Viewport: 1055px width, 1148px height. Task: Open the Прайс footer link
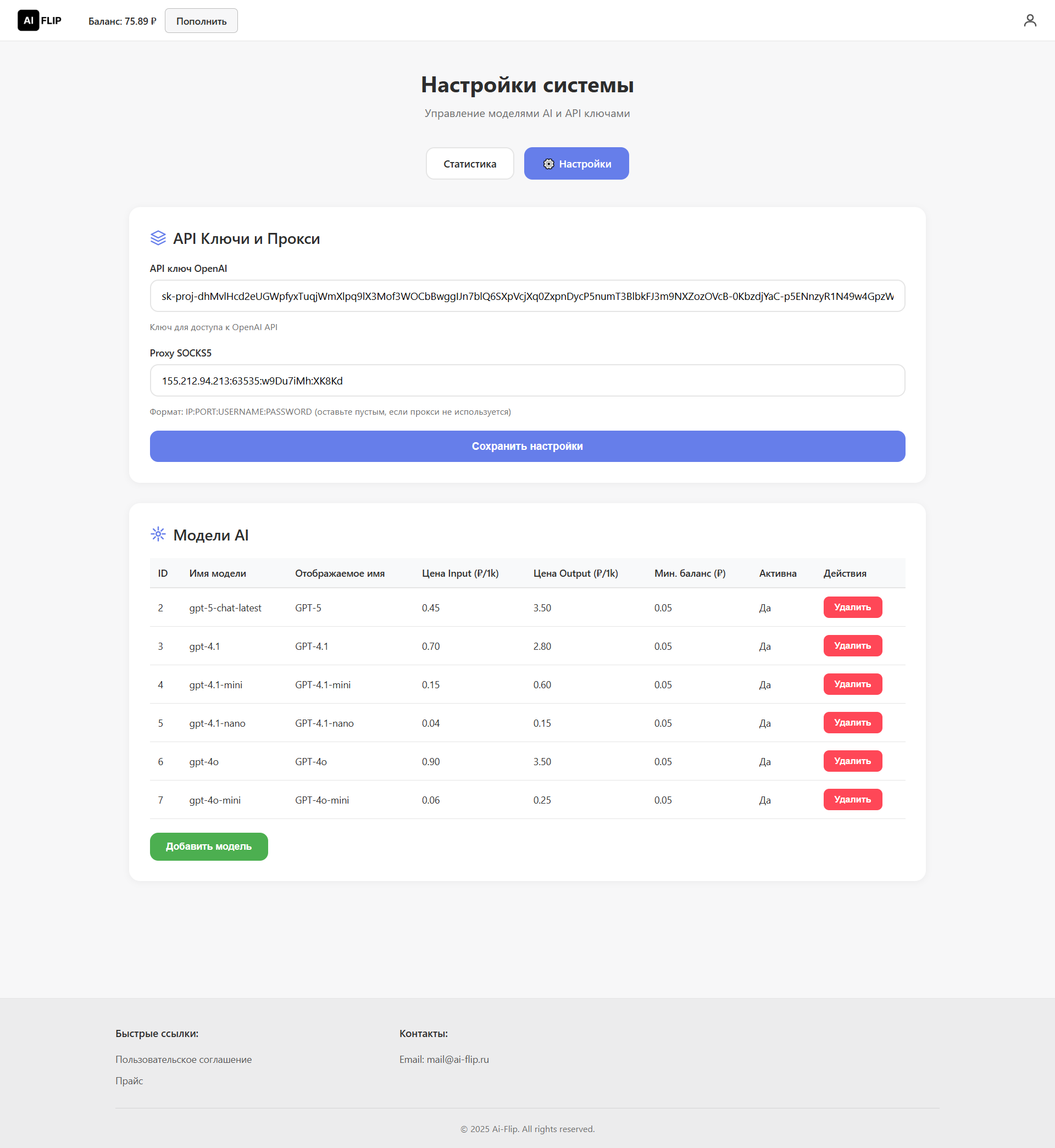point(129,1080)
